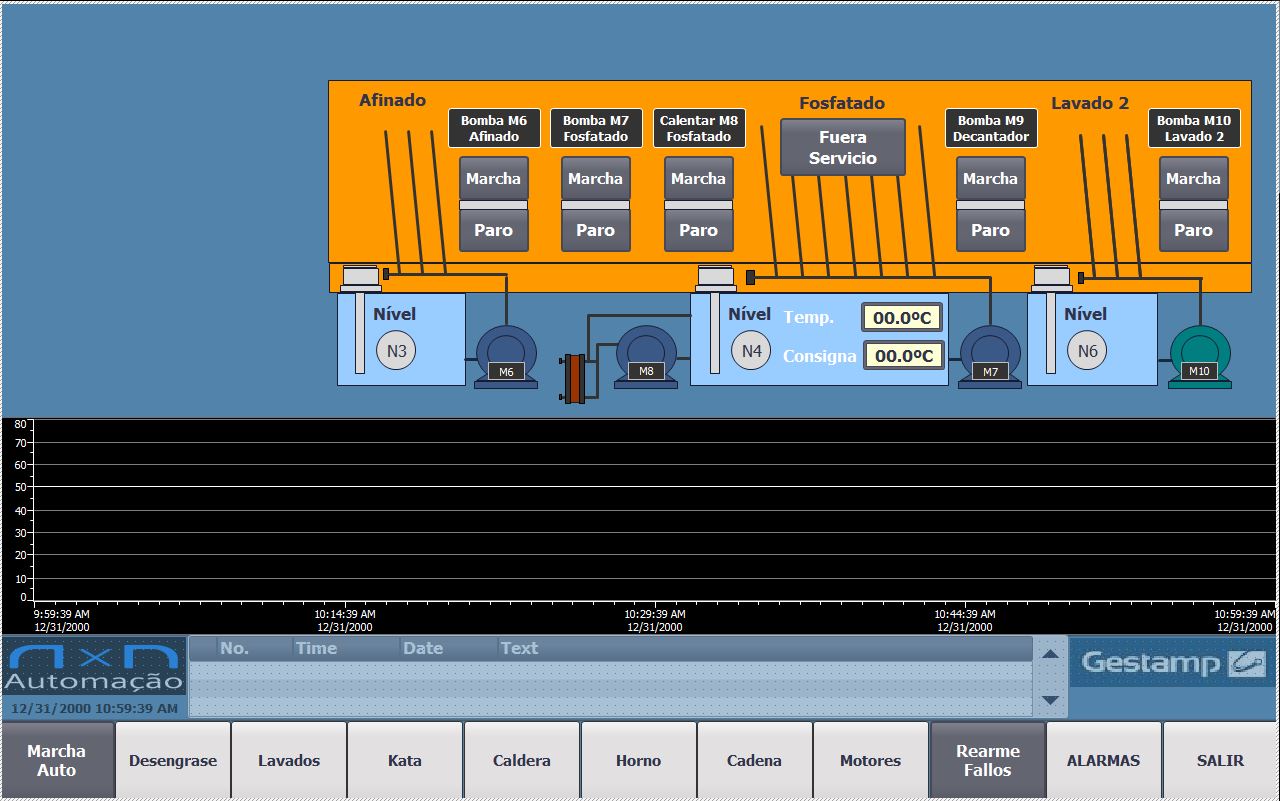Stop Bomba M7 Fosfatado with Paro
Viewport: 1280px width, 801px height.
click(x=595, y=230)
